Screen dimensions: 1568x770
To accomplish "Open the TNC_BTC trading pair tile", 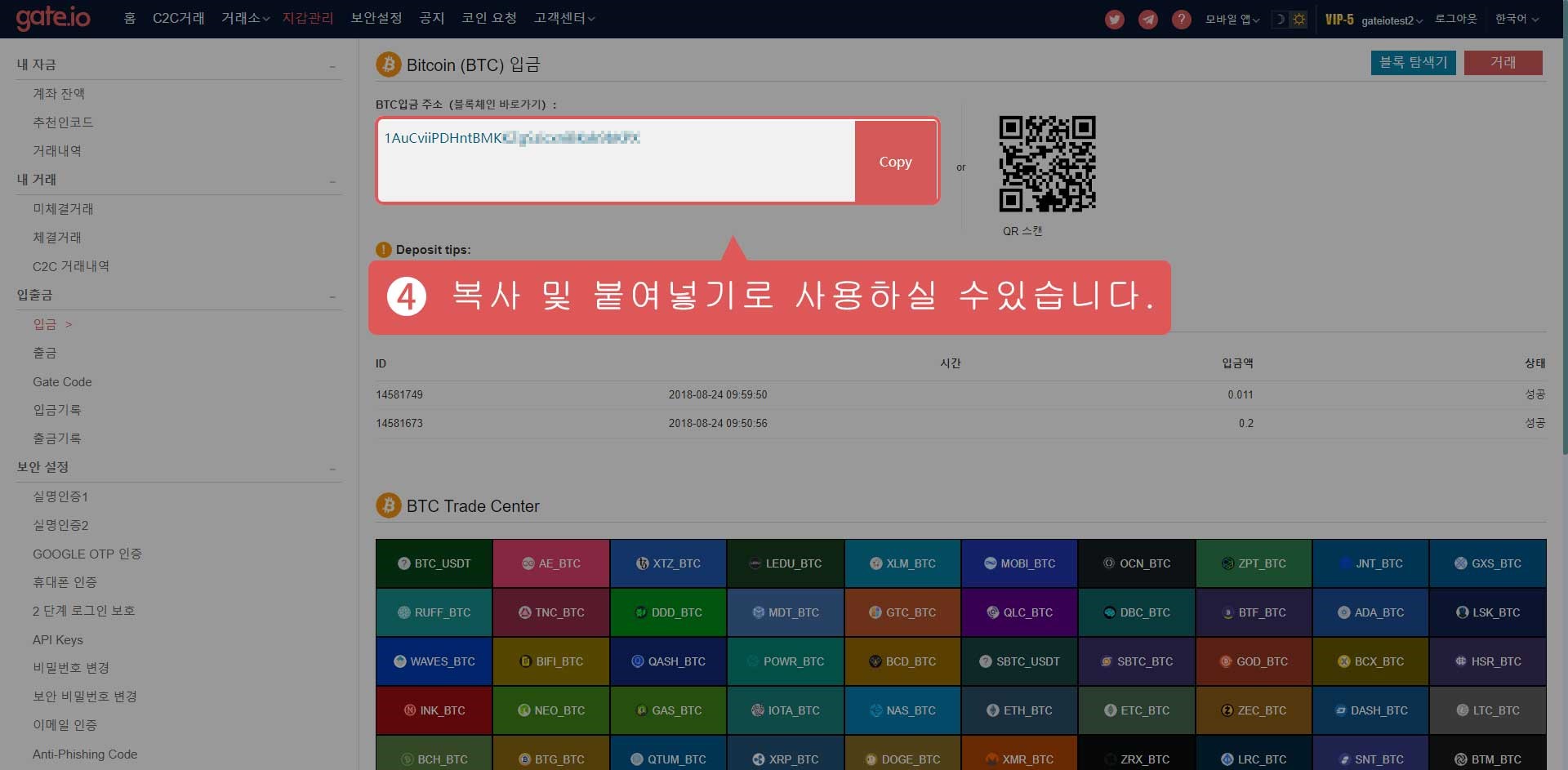I will 551,612.
